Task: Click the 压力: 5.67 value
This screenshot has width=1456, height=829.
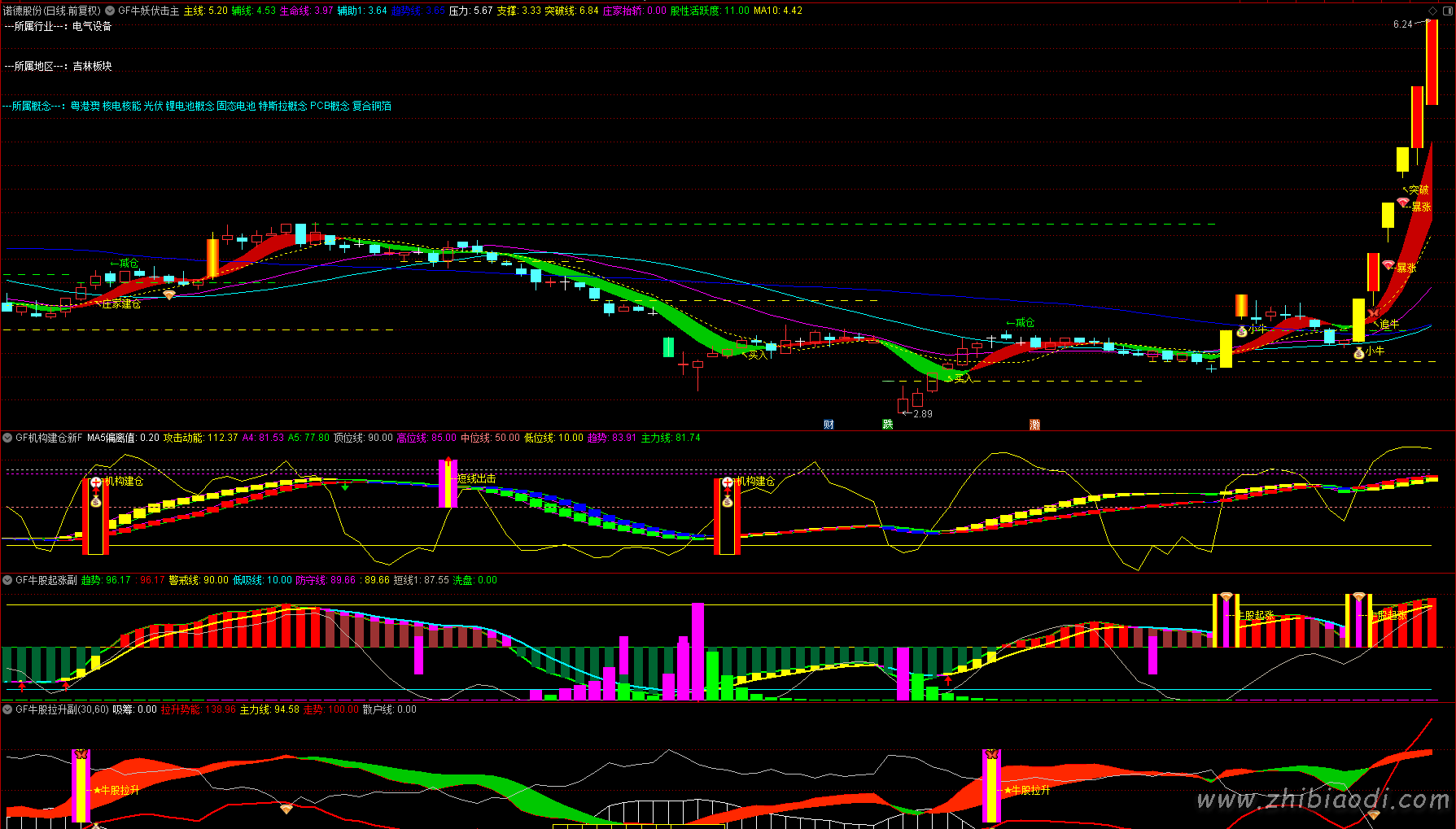Action: (471, 11)
